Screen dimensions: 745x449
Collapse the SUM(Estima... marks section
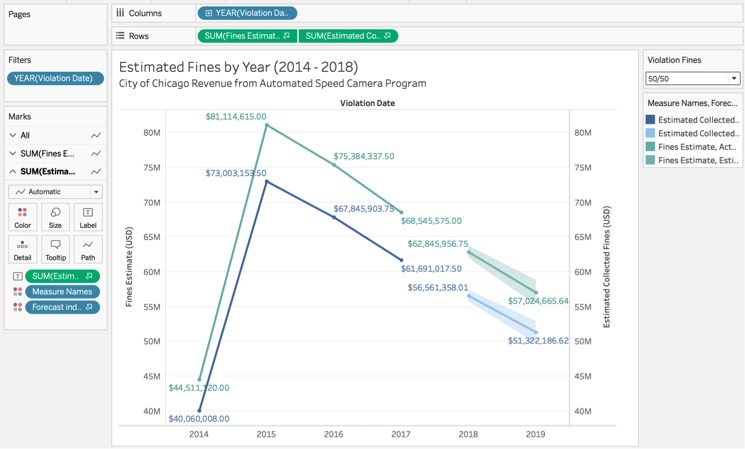(x=13, y=171)
